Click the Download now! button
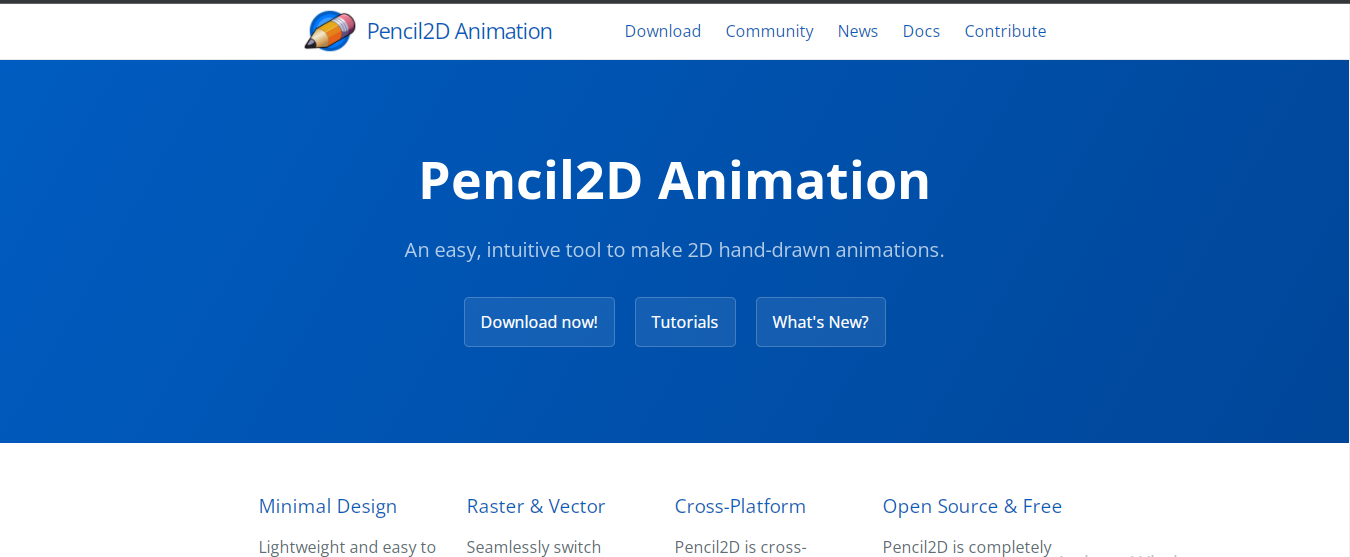Screen dimensions: 1350x557 tap(539, 322)
